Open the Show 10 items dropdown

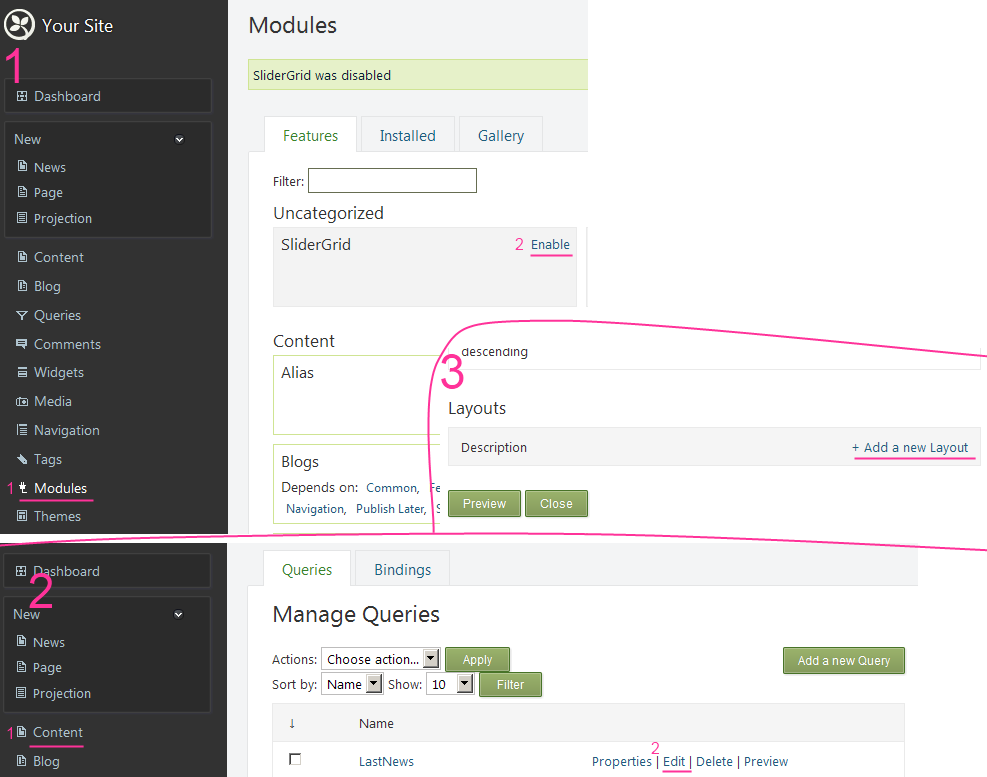tap(450, 684)
